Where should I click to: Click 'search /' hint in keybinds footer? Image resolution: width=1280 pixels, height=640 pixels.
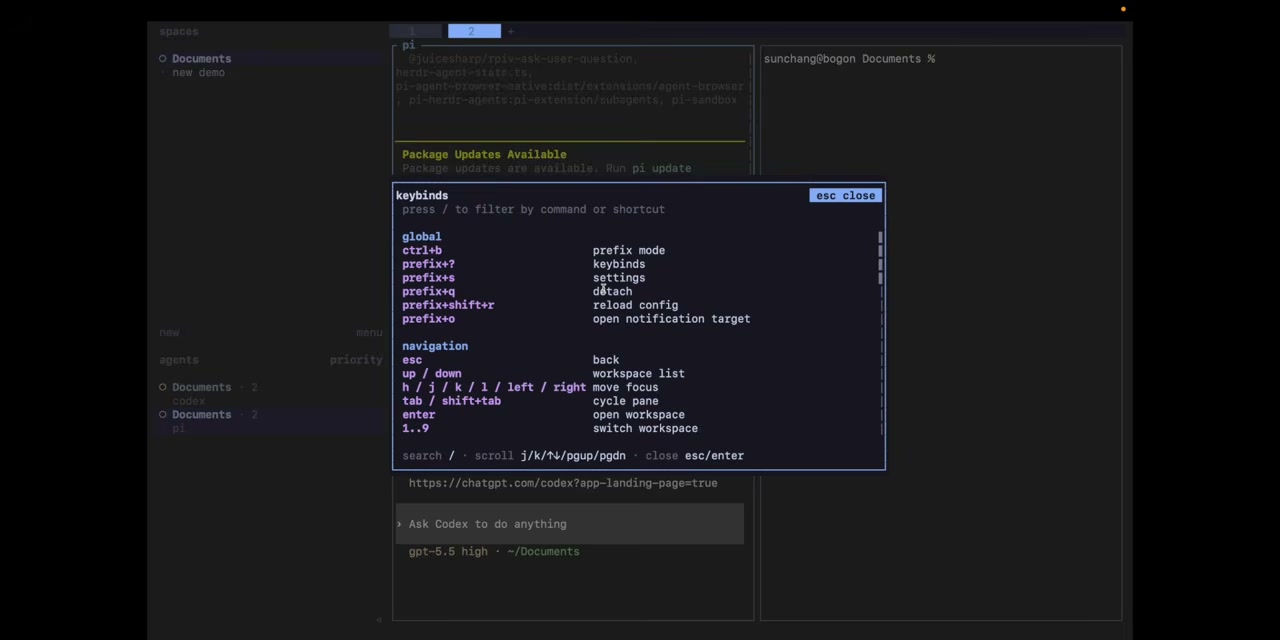click(x=428, y=455)
